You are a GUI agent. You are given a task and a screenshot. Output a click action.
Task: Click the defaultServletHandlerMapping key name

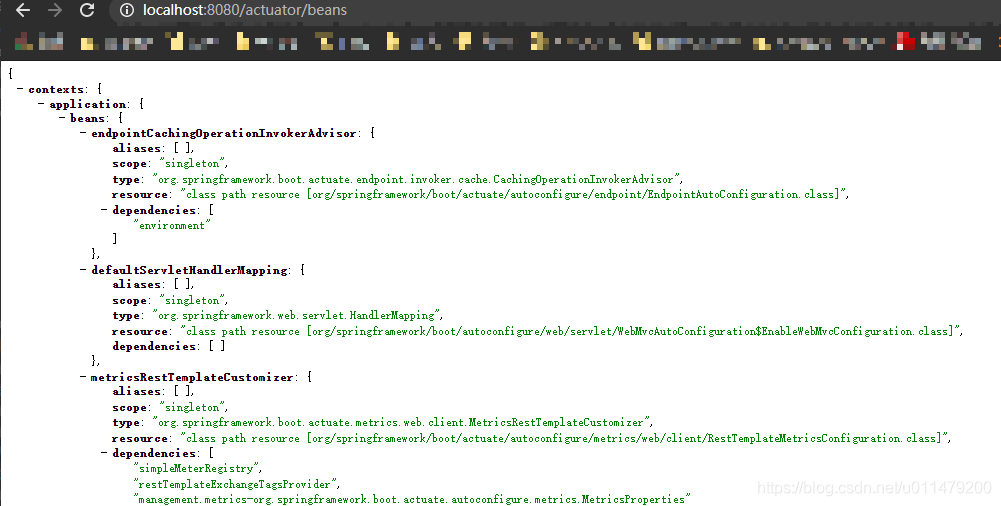pyautogui.click(x=189, y=270)
